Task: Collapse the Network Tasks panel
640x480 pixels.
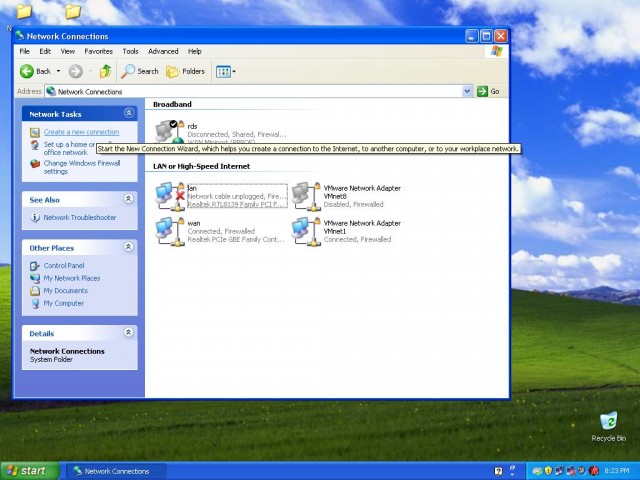Action: pyautogui.click(x=129, y=113)
